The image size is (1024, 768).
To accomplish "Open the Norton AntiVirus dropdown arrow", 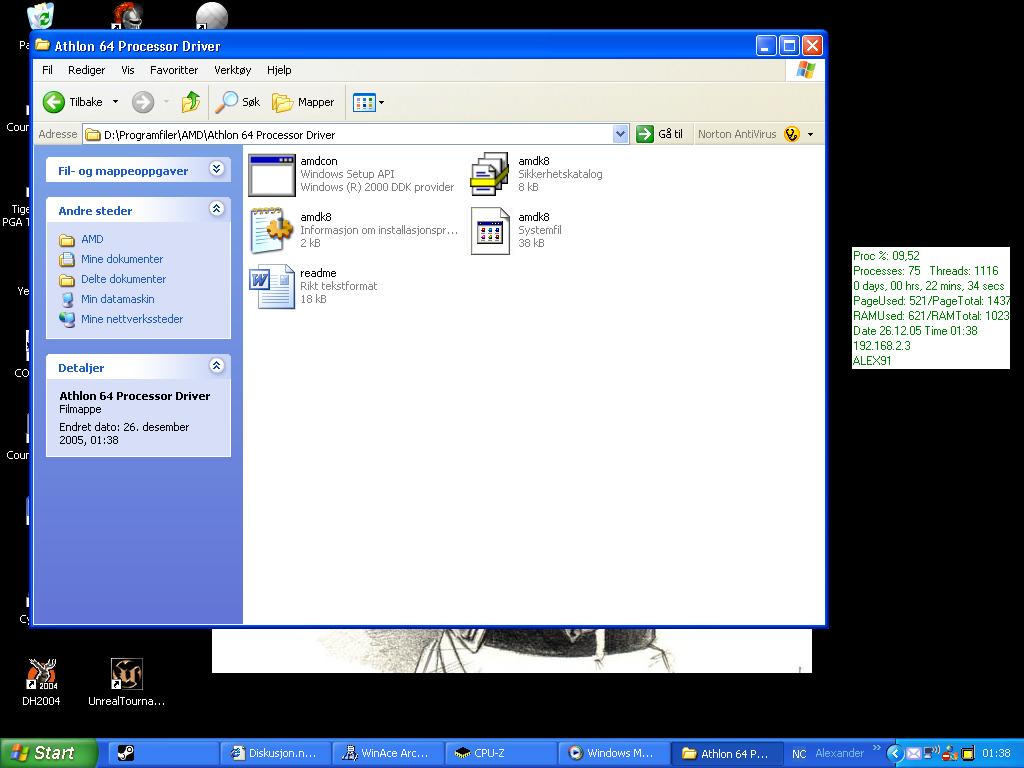I will point(810,135).
